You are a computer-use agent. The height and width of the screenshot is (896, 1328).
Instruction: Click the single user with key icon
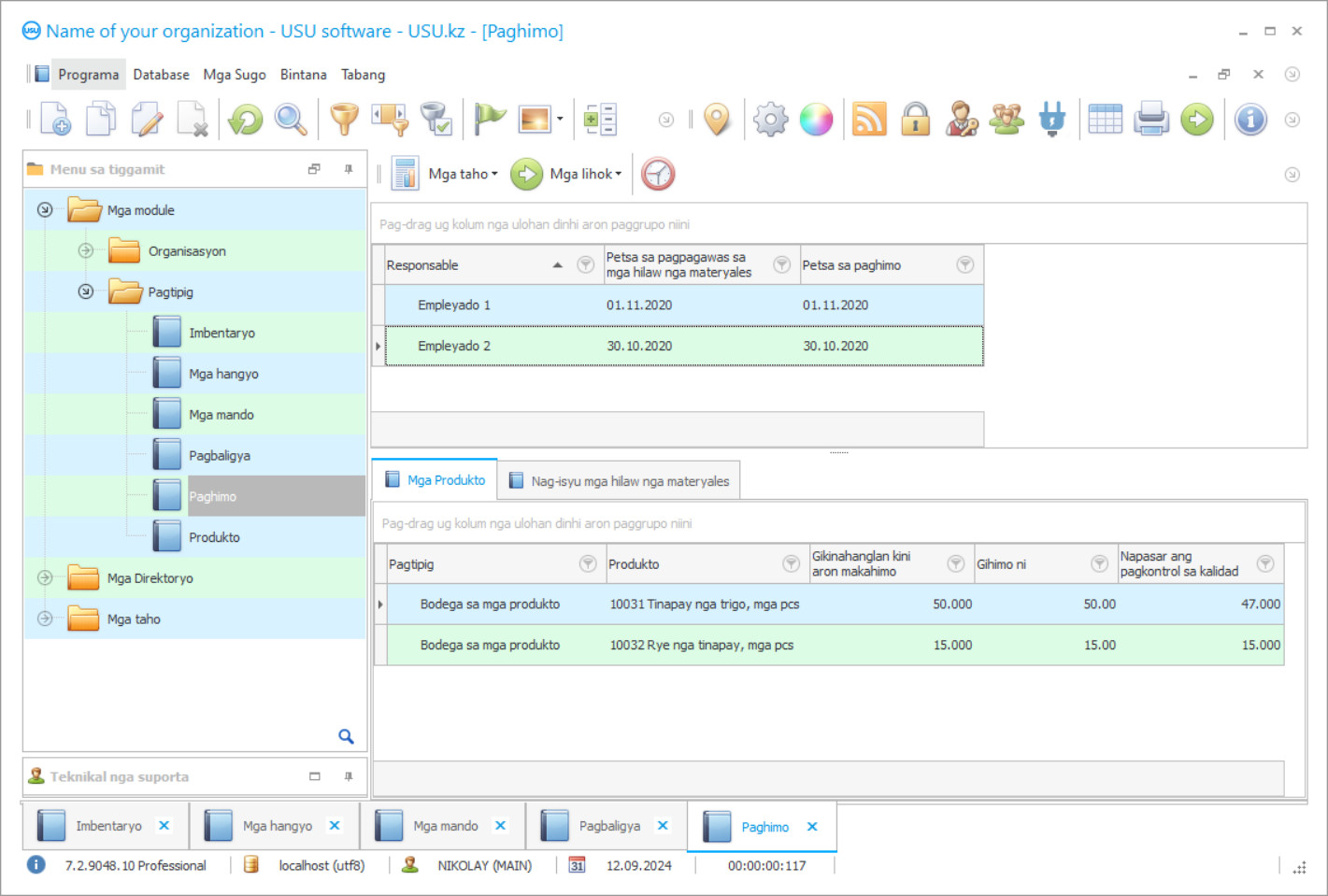[x=962, y=119]
